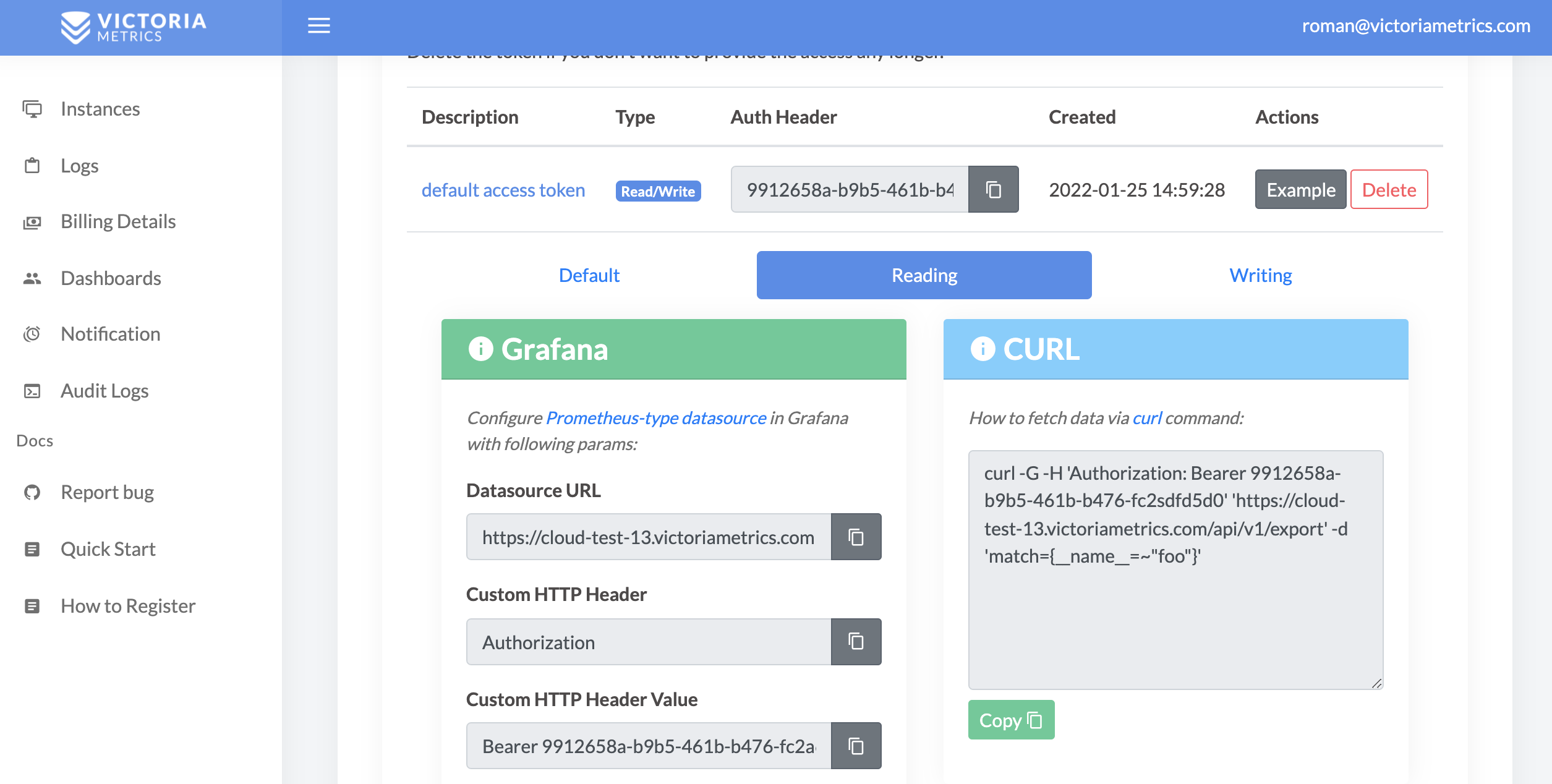Open Billing Details in sidebar
Image resolution: width=1552 pixels, height=784 pixels.
point(117,221)
